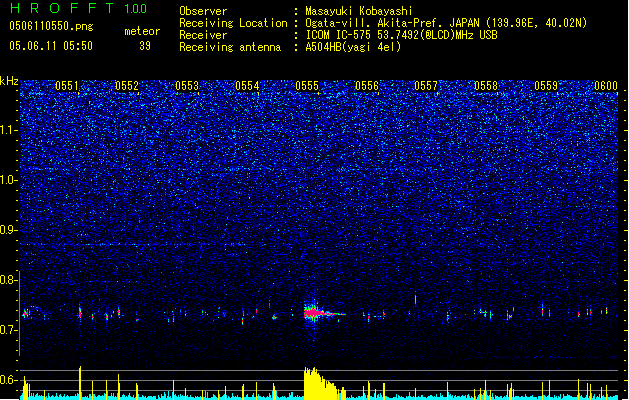Click the "Receiver" field label
The height and width of the screenshot is (400, 629).
[203, 35]
